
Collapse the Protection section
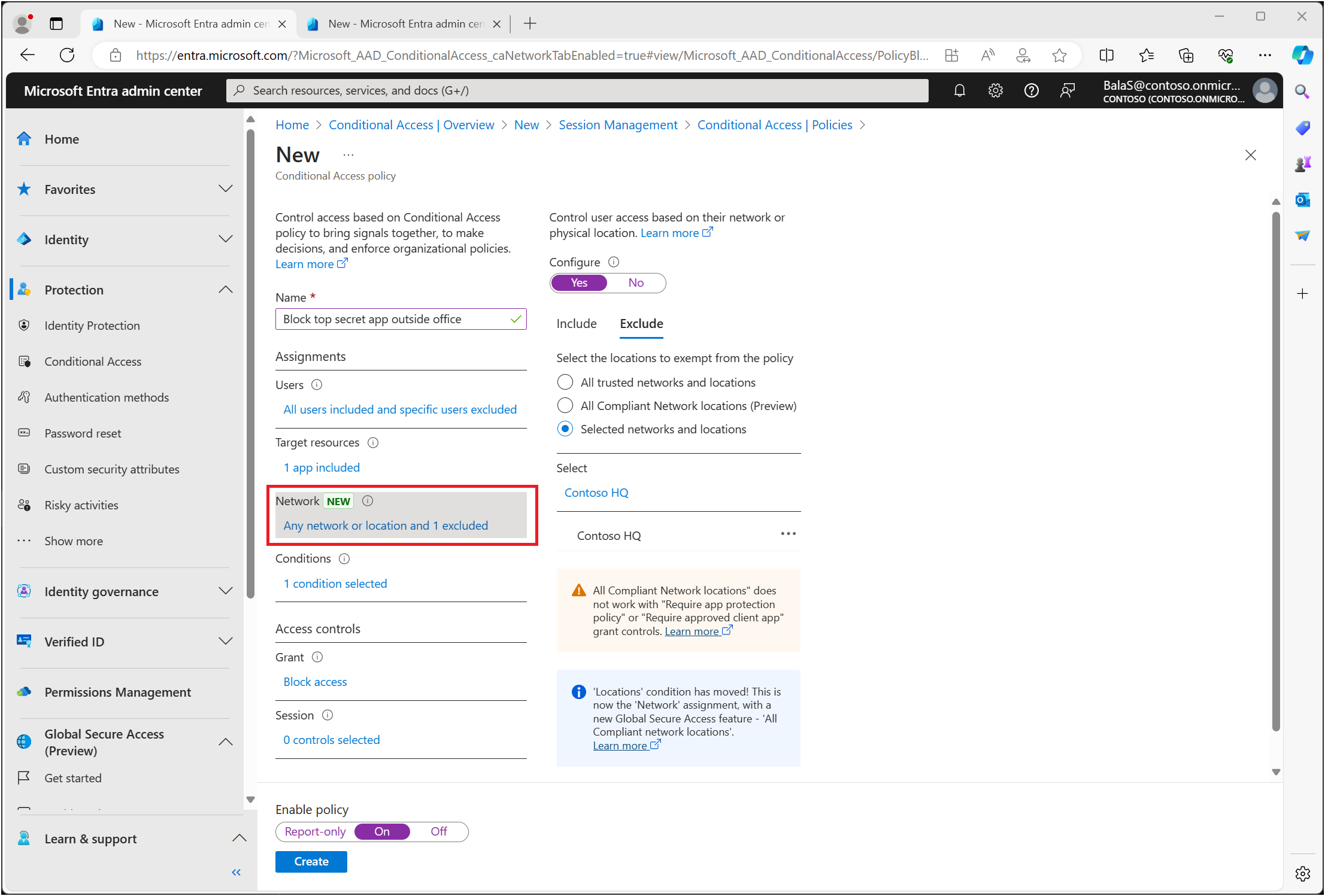225,290
